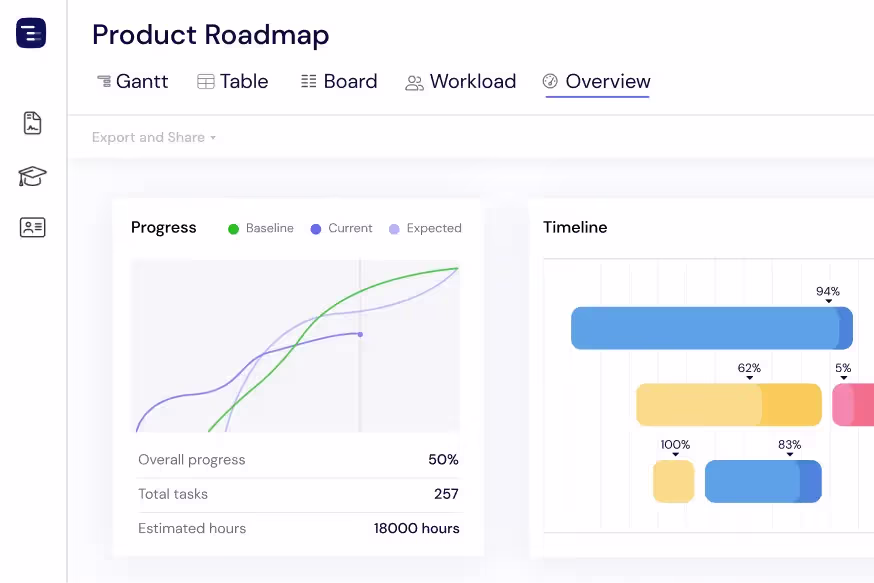Click the 83% progress marker label
Viewport: 874px width, 583px height.
pos(789,445)
